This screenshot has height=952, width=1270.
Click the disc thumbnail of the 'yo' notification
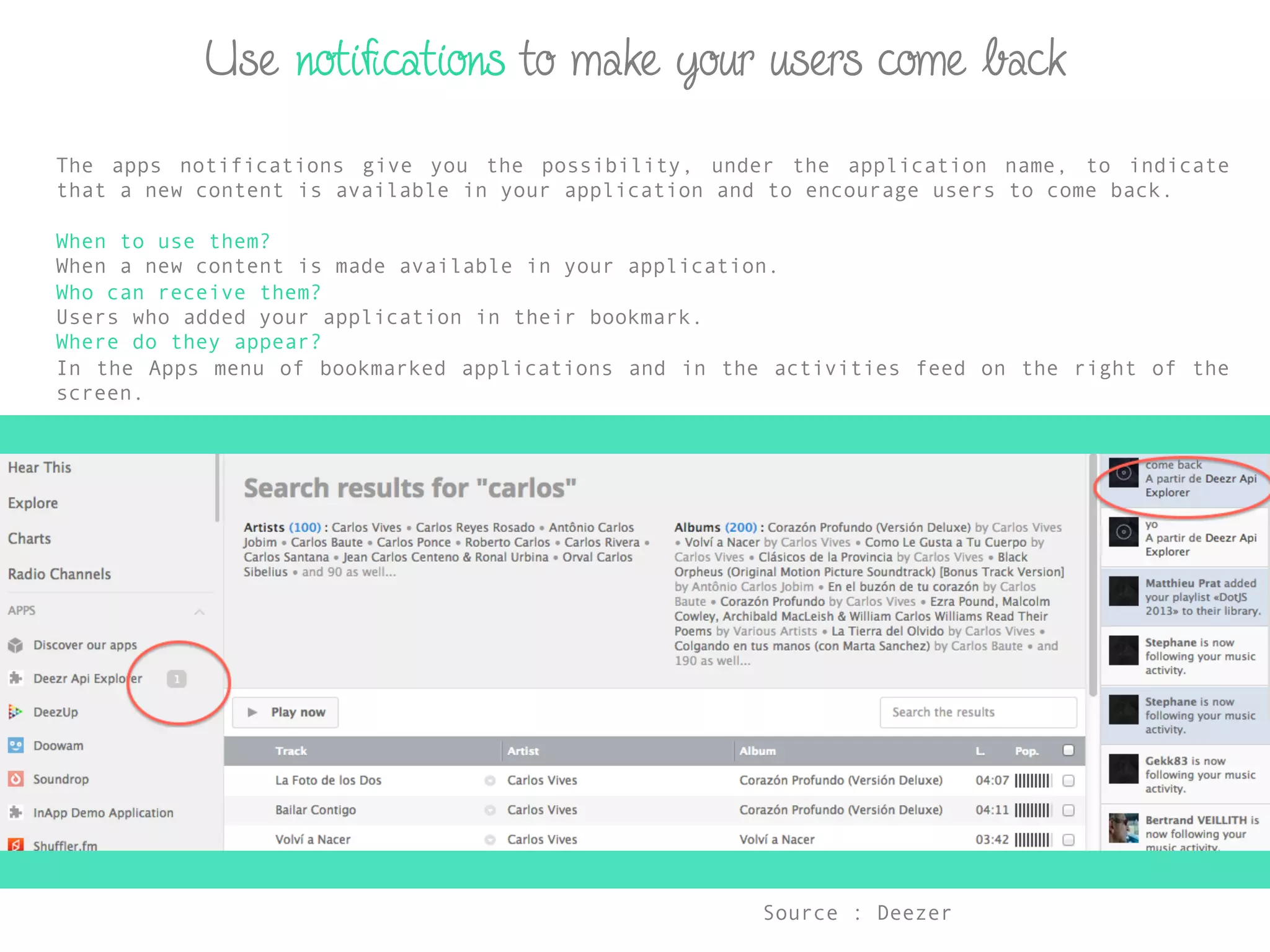[x=1124, y=532]
